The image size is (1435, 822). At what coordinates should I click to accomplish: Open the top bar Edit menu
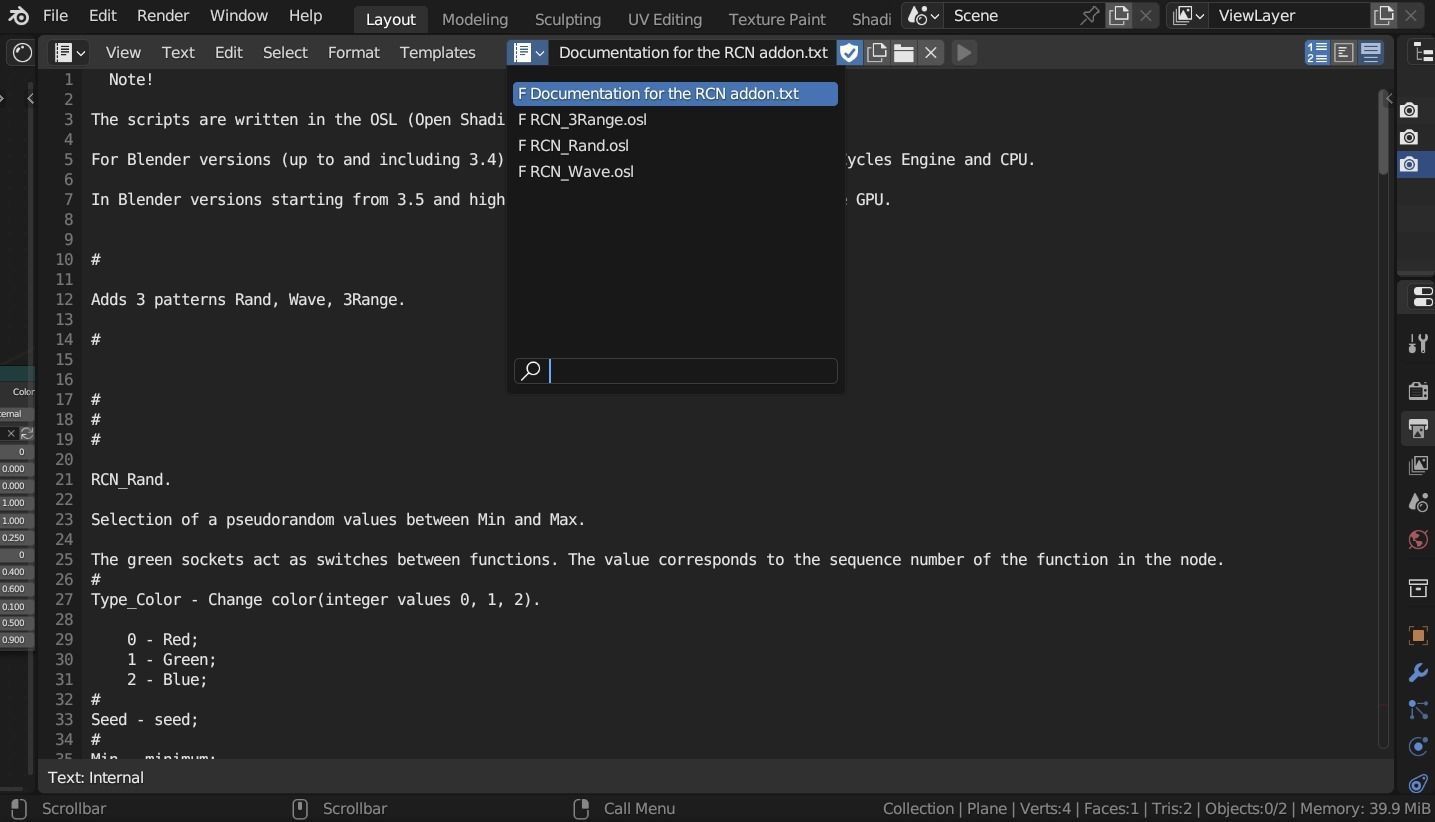point(102,16)
